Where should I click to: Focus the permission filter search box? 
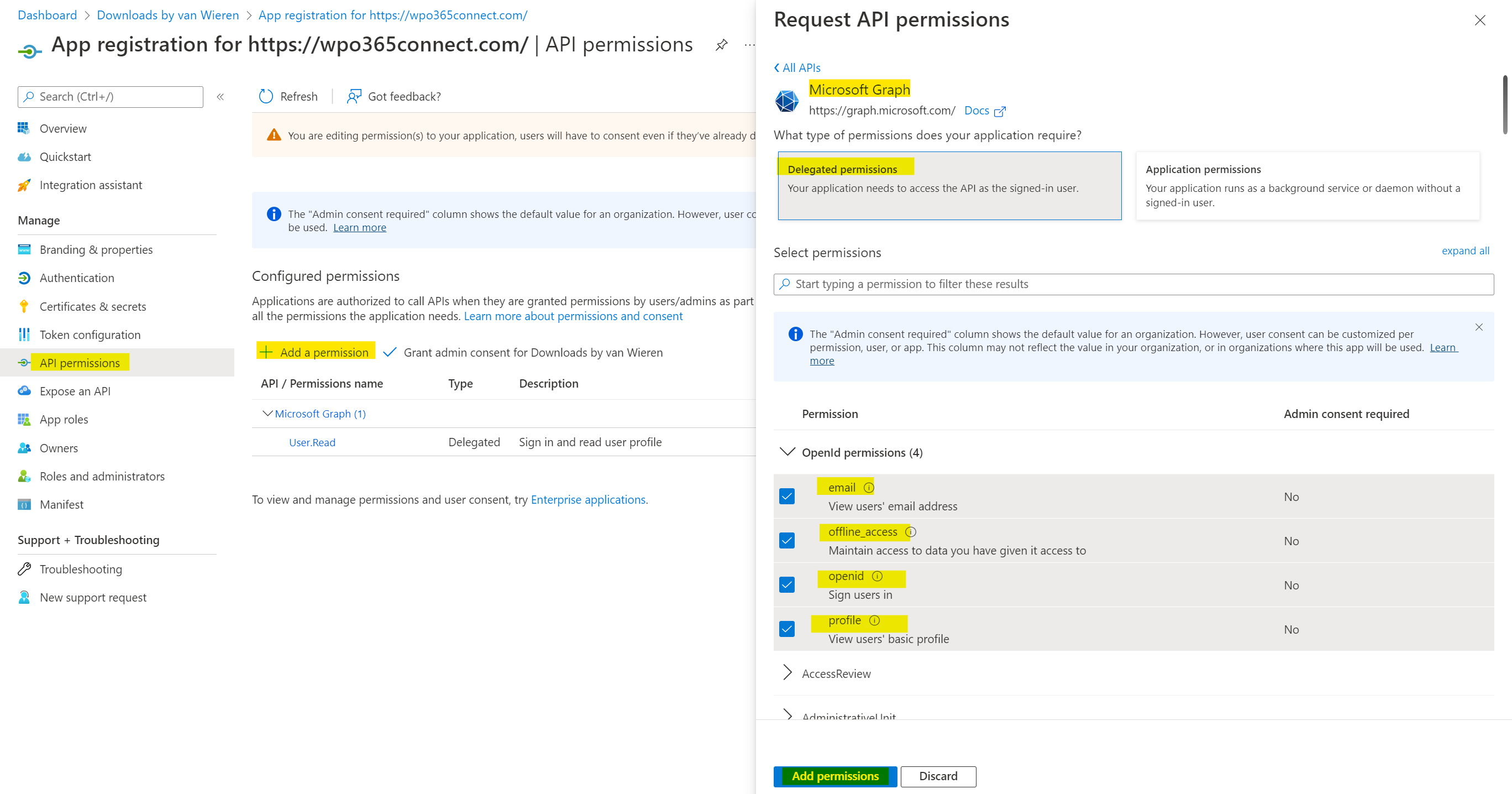tap(1133, 284)
